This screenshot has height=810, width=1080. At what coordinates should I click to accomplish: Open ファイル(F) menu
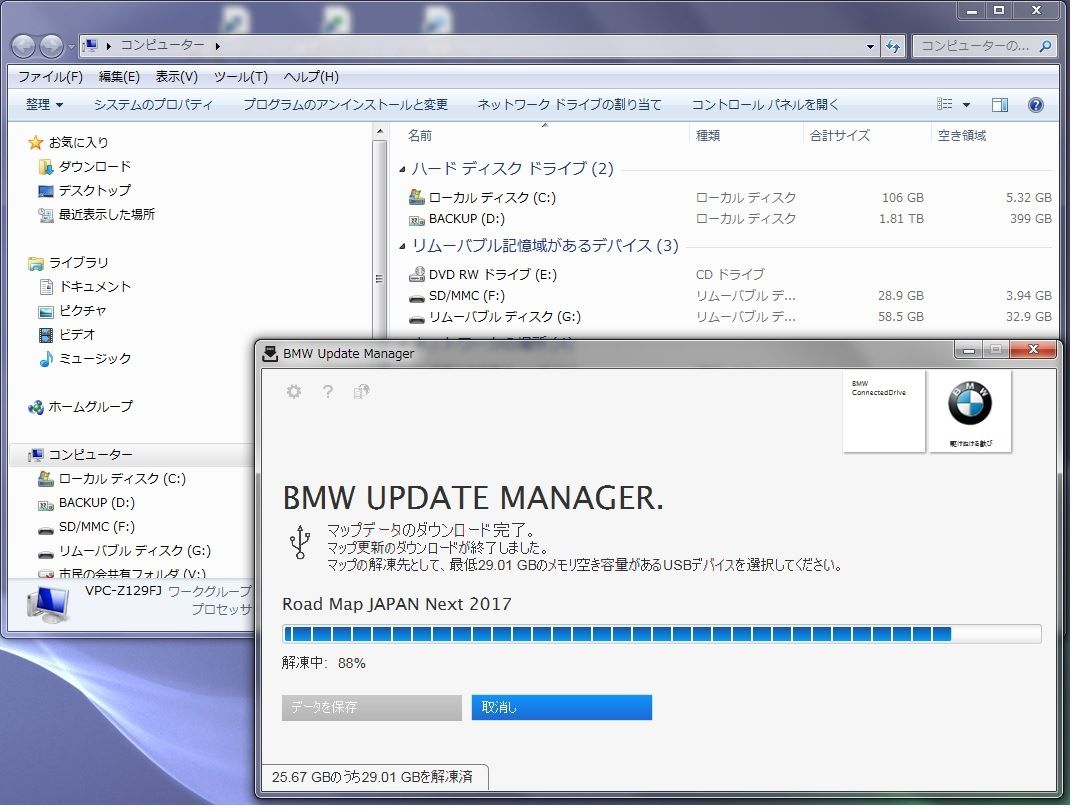(x=50, y=77)
